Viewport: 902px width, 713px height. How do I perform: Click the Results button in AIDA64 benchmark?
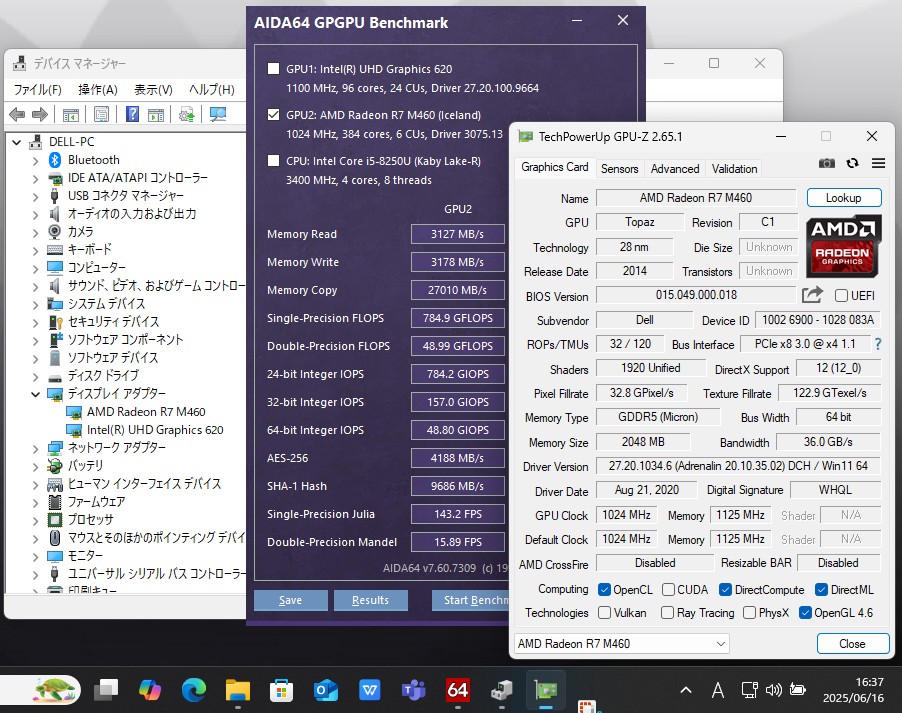click(370, 600)
